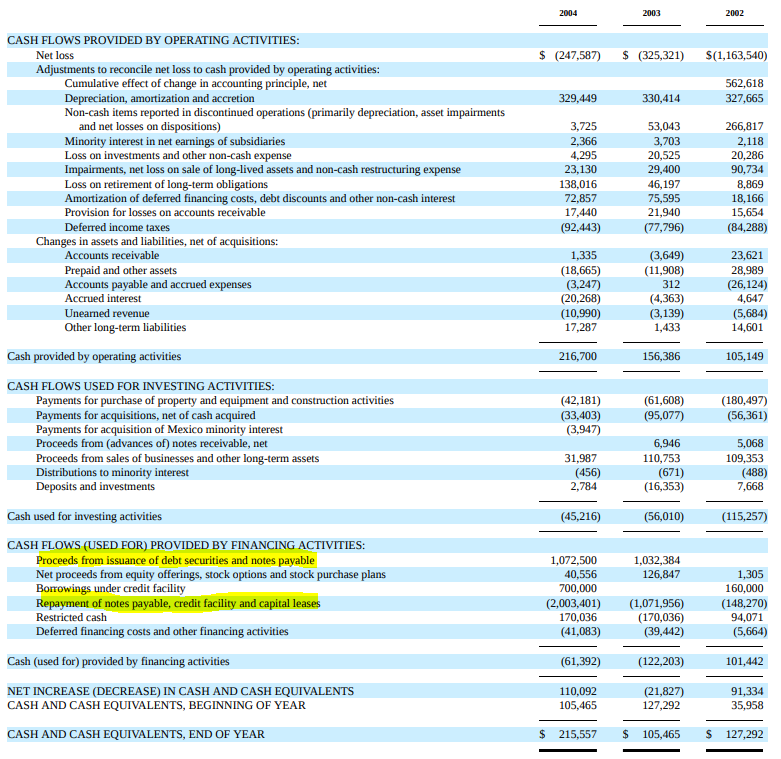Click the 'Cash and cash equivalents, end of year' label
781x759 pixels.
click(x=136, y=734)
